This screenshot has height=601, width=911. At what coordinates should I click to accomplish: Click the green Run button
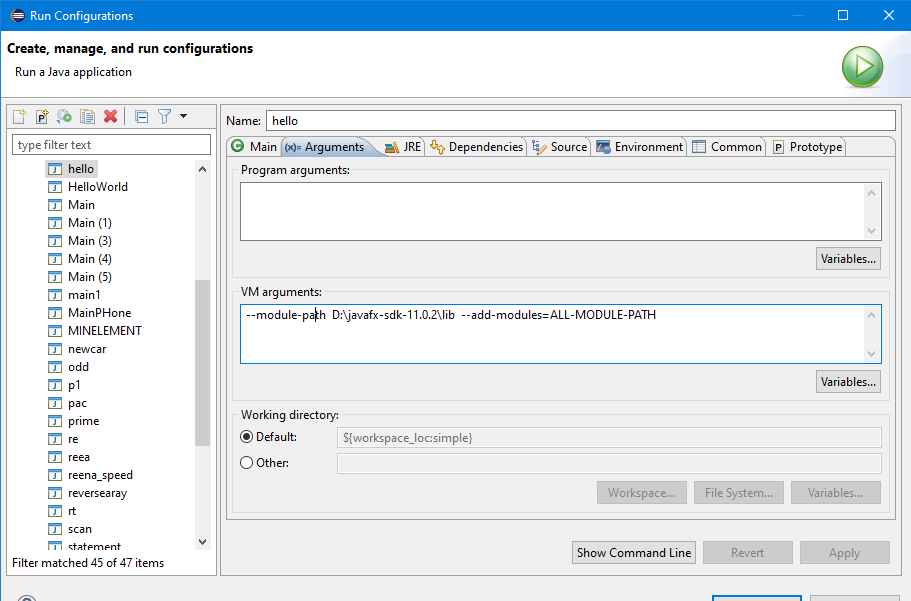click(x=861, y=66)
